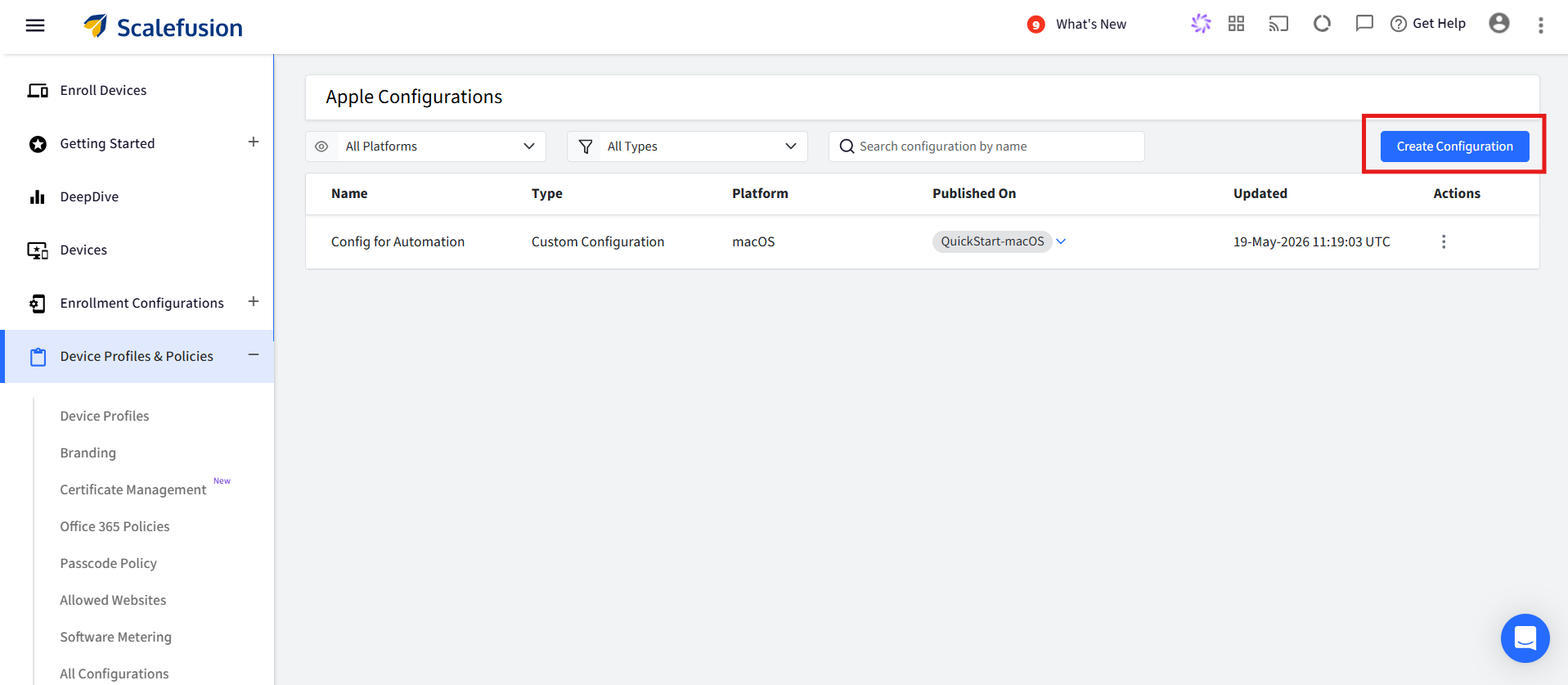Open the header three-dot more menu
Screen dimensions: 1568x685
click(1540, 25)
